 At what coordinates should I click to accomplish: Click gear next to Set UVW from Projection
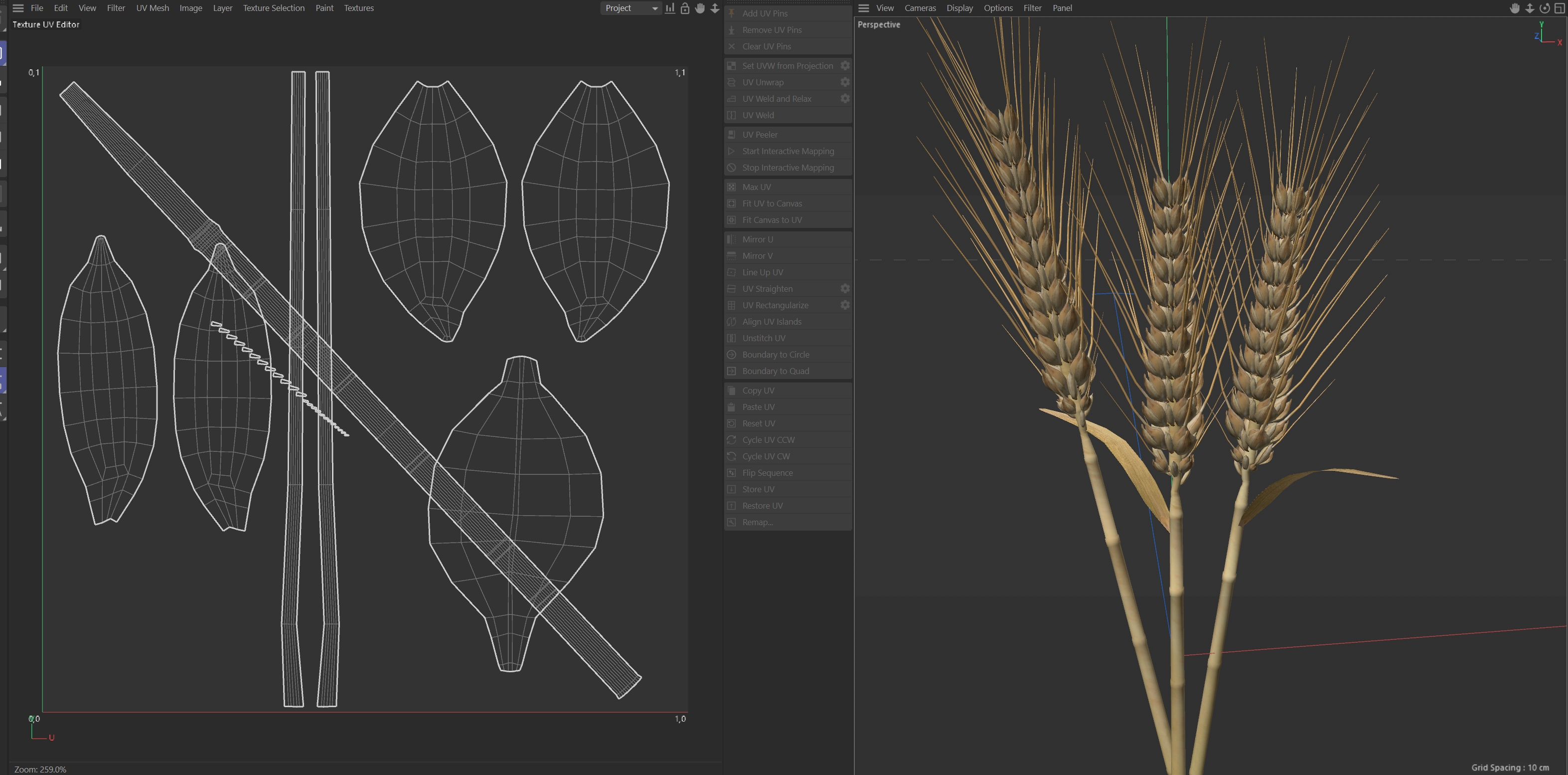tap(845, 66)
